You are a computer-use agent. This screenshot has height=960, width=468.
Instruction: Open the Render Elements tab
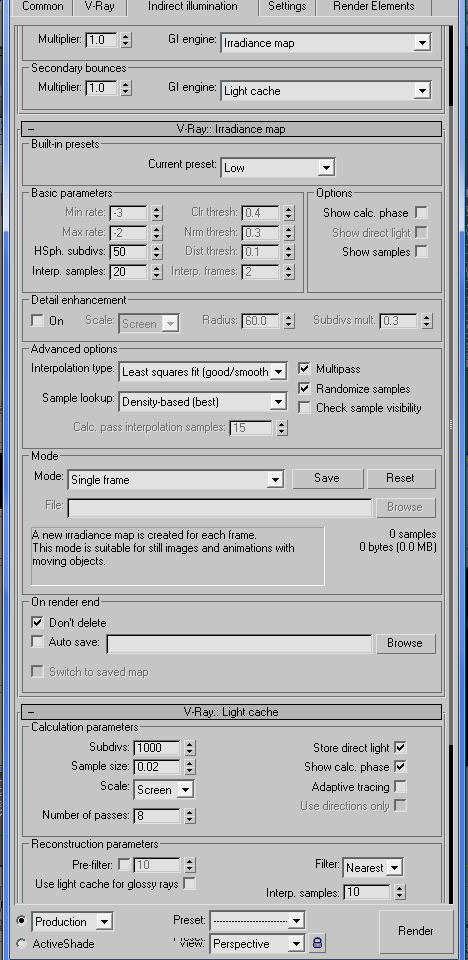(x=374, y=7)
